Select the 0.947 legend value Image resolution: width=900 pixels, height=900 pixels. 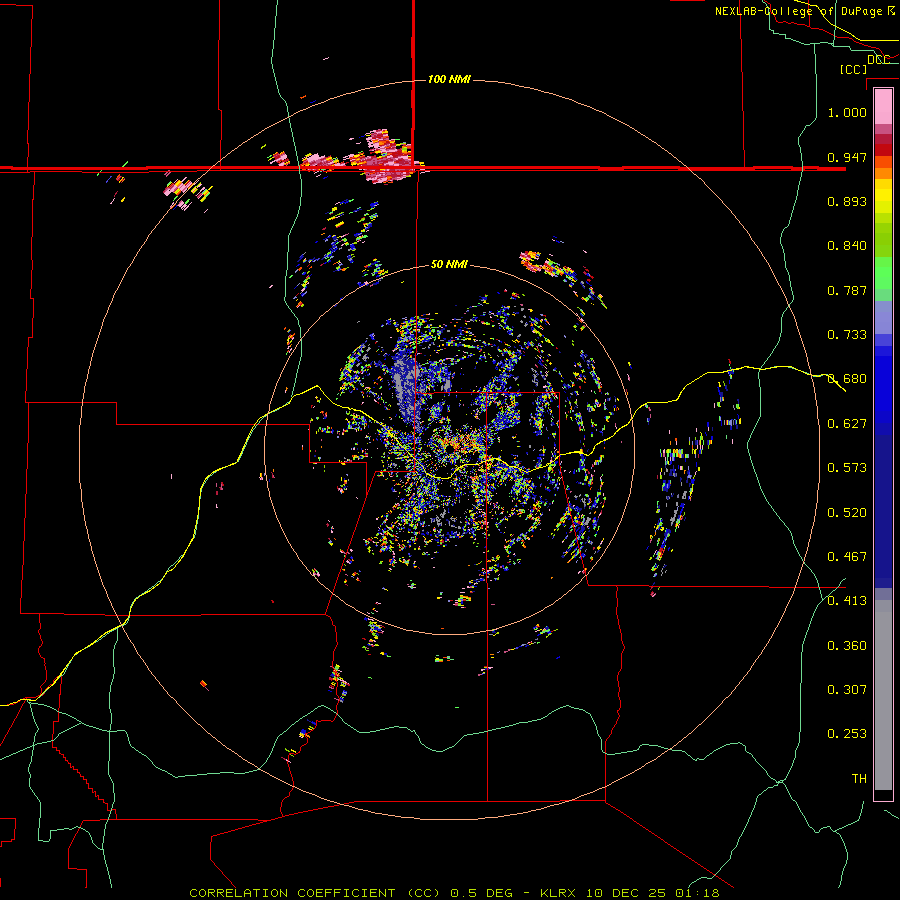[x=847, y=157]
